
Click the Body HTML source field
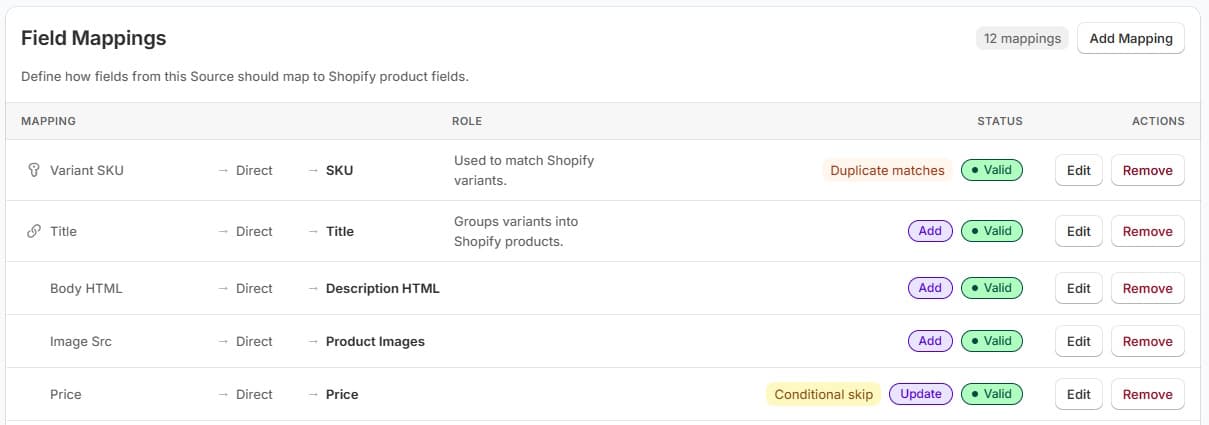click(86, 288)
